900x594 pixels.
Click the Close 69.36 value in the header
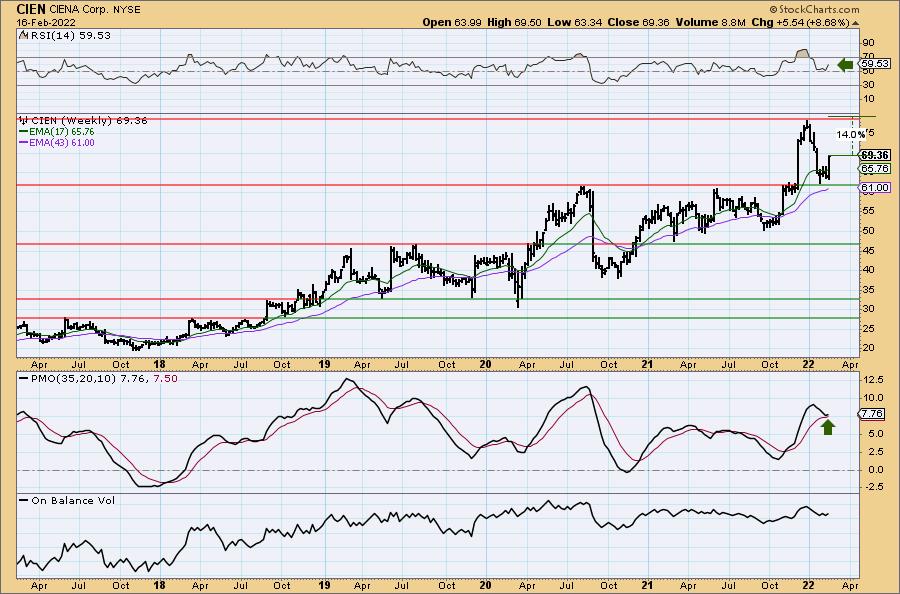coord(637,22)
